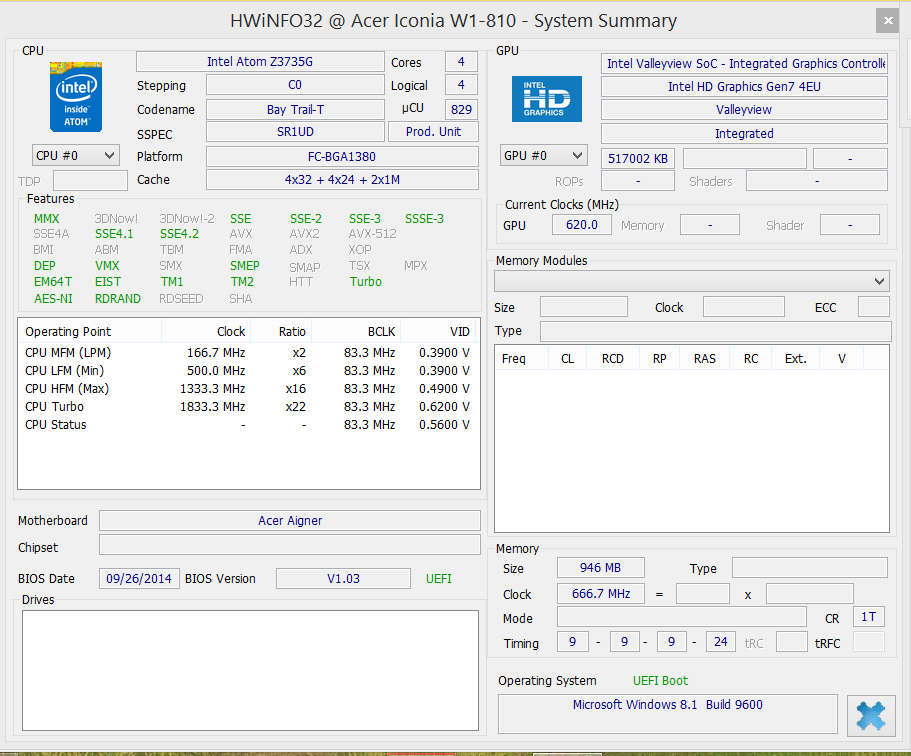The width and height of the screenshot is (911, 756).
Task: Click the empty Memory Mode field
Action: [682, 617]
